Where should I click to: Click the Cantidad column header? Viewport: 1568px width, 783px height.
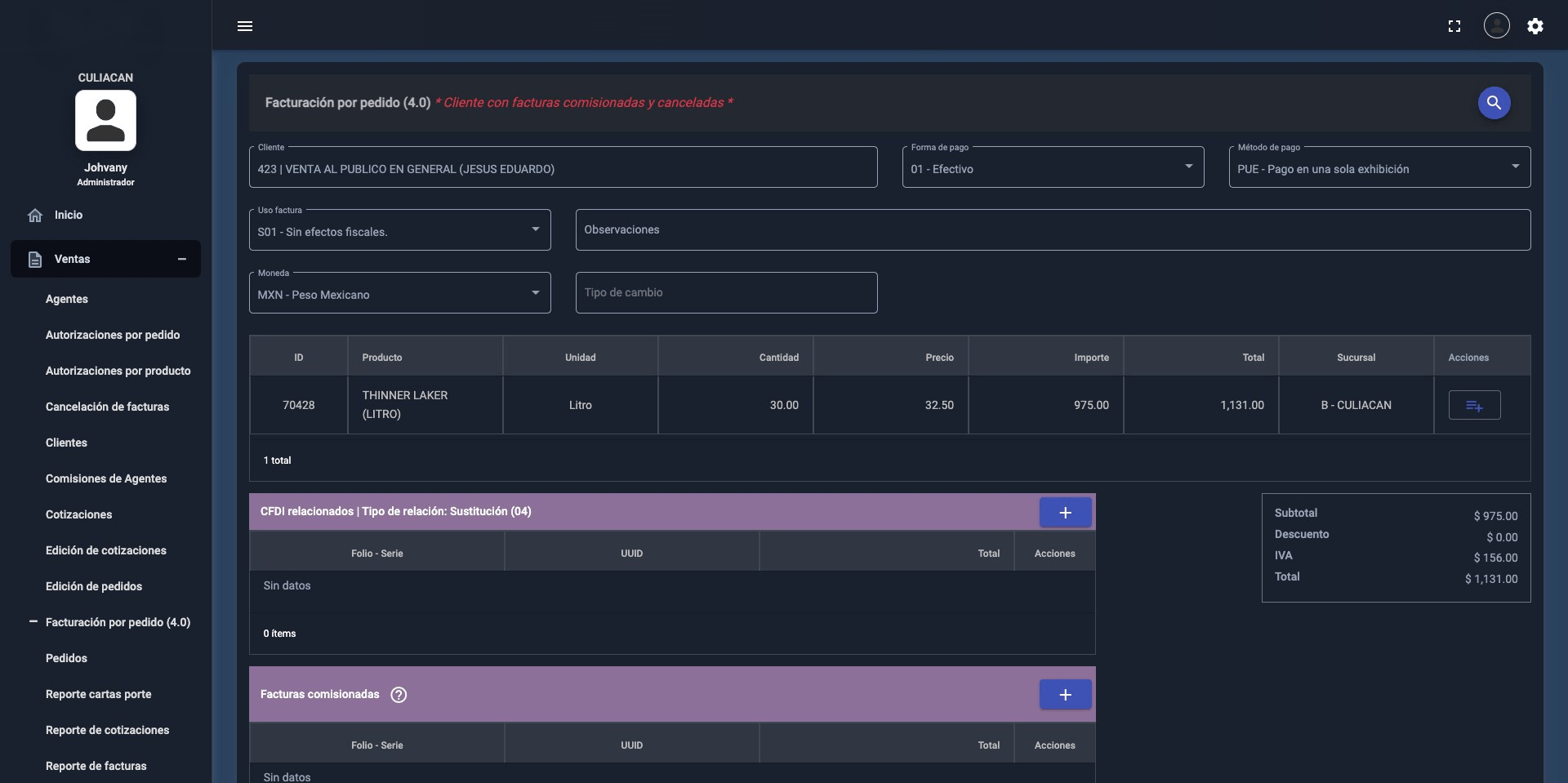coord(735,358)
